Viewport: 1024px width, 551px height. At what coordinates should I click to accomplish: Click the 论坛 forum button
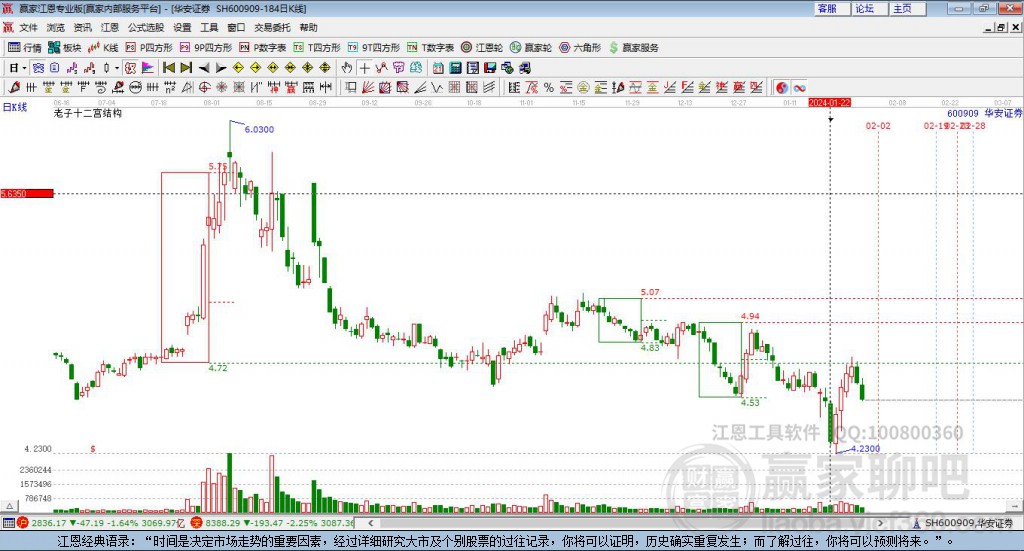(869, 8)
